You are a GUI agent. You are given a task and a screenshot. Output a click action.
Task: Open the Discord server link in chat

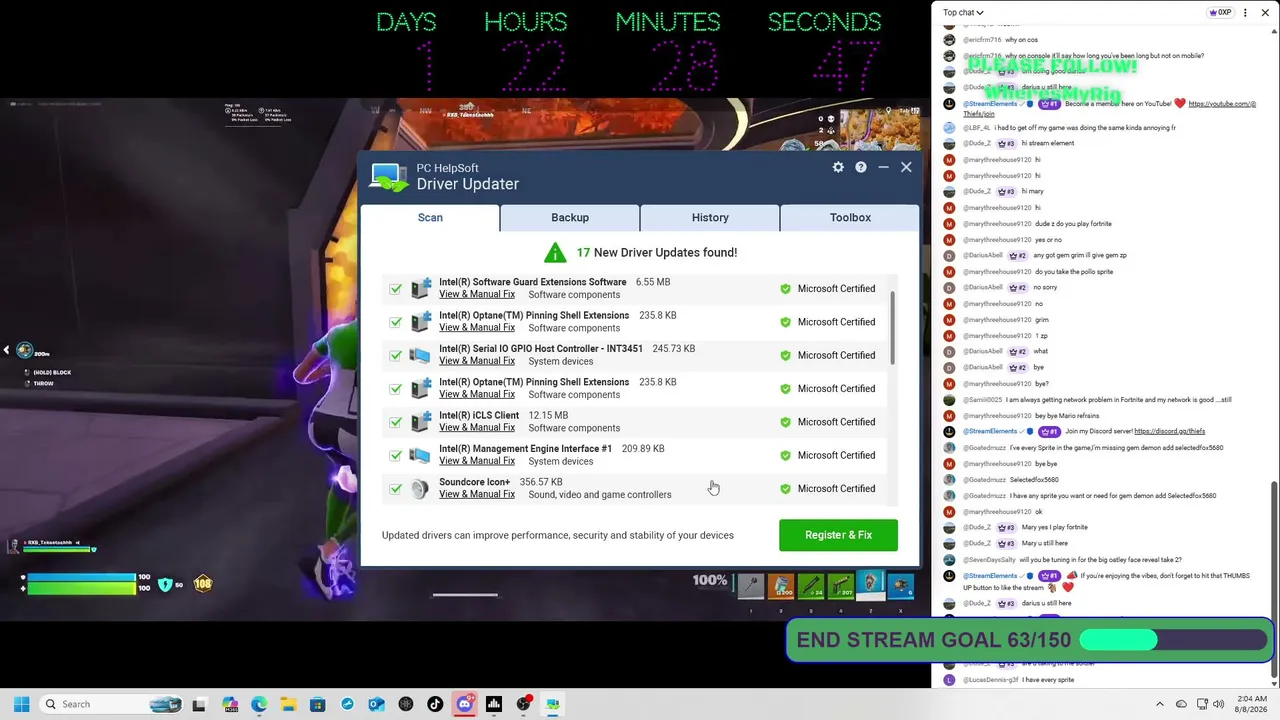[x=1169, y=431]
